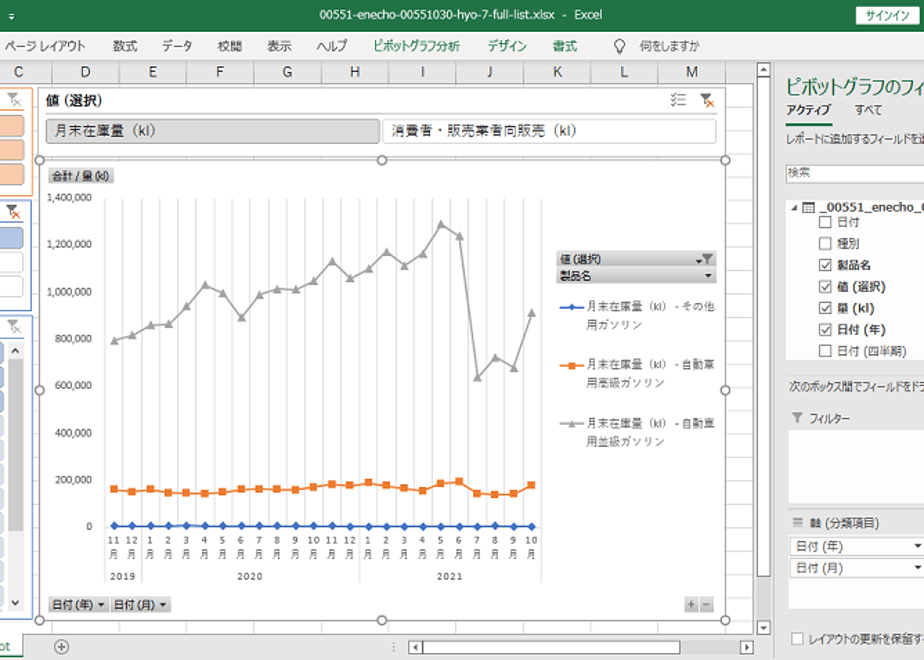Switch to すべて tab in field pane
Image resolution: width=924 pixels, height=660 pixels.
(x=868, y=110)
